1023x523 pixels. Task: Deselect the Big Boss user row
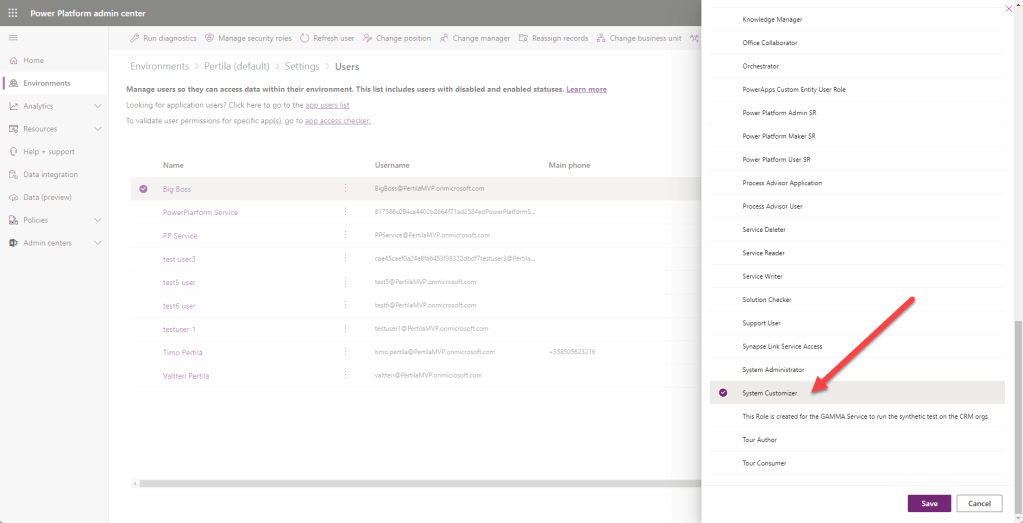coord(143,188)
